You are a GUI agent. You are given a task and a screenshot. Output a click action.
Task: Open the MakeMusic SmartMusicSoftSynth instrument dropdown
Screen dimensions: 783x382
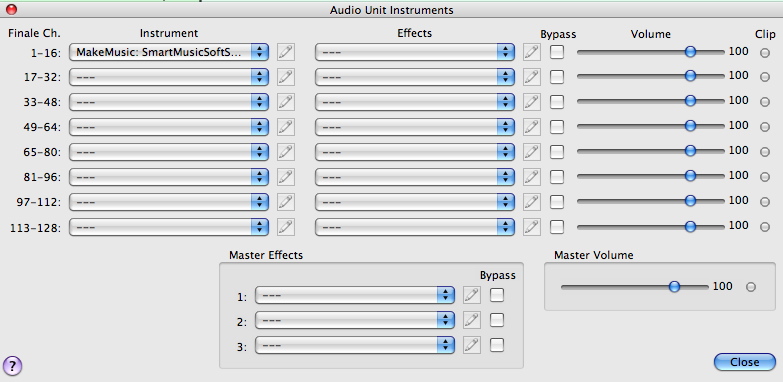169,52
